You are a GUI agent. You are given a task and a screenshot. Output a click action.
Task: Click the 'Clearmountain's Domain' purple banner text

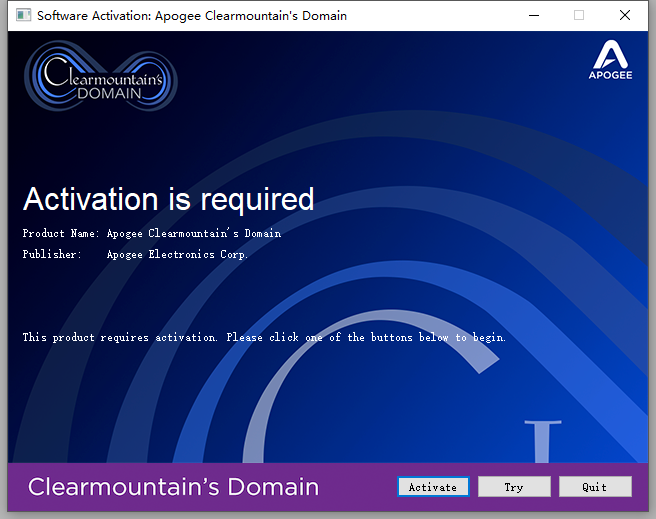[173, 487]
